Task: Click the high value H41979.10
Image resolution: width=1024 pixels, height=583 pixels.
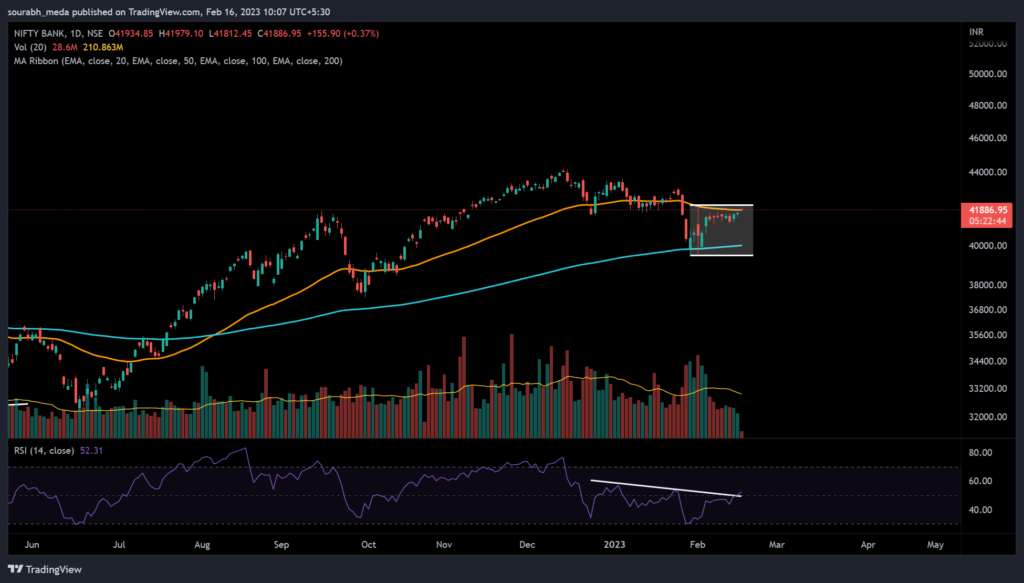Action: tap(181, 33)
